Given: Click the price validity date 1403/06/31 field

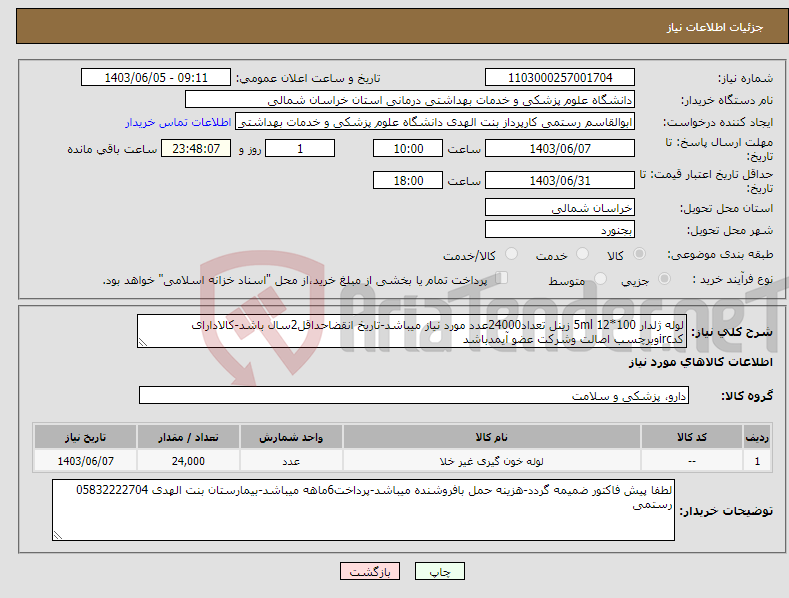Looking at the screenshot, I should click(560, 180).
